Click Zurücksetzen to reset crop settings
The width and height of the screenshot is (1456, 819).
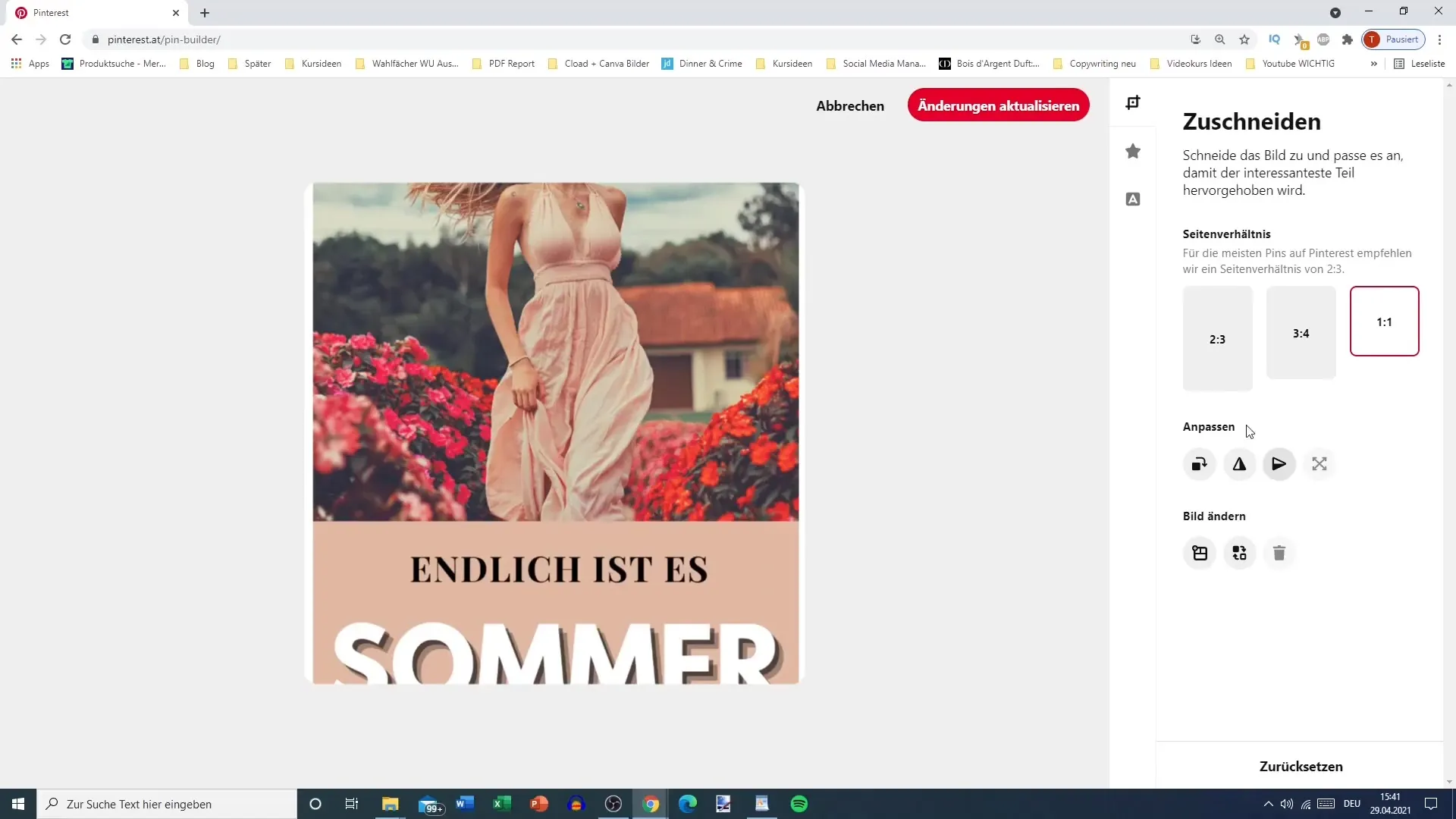1301,766
